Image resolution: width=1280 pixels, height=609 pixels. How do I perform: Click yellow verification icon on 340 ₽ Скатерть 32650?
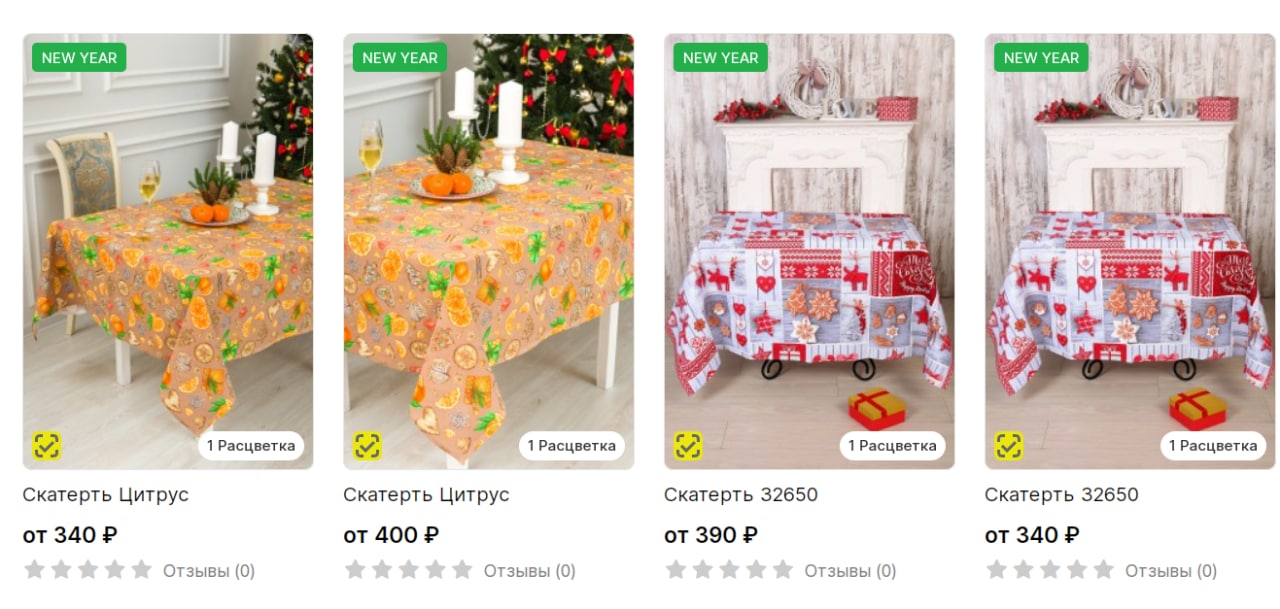(x=1009, y=446)
